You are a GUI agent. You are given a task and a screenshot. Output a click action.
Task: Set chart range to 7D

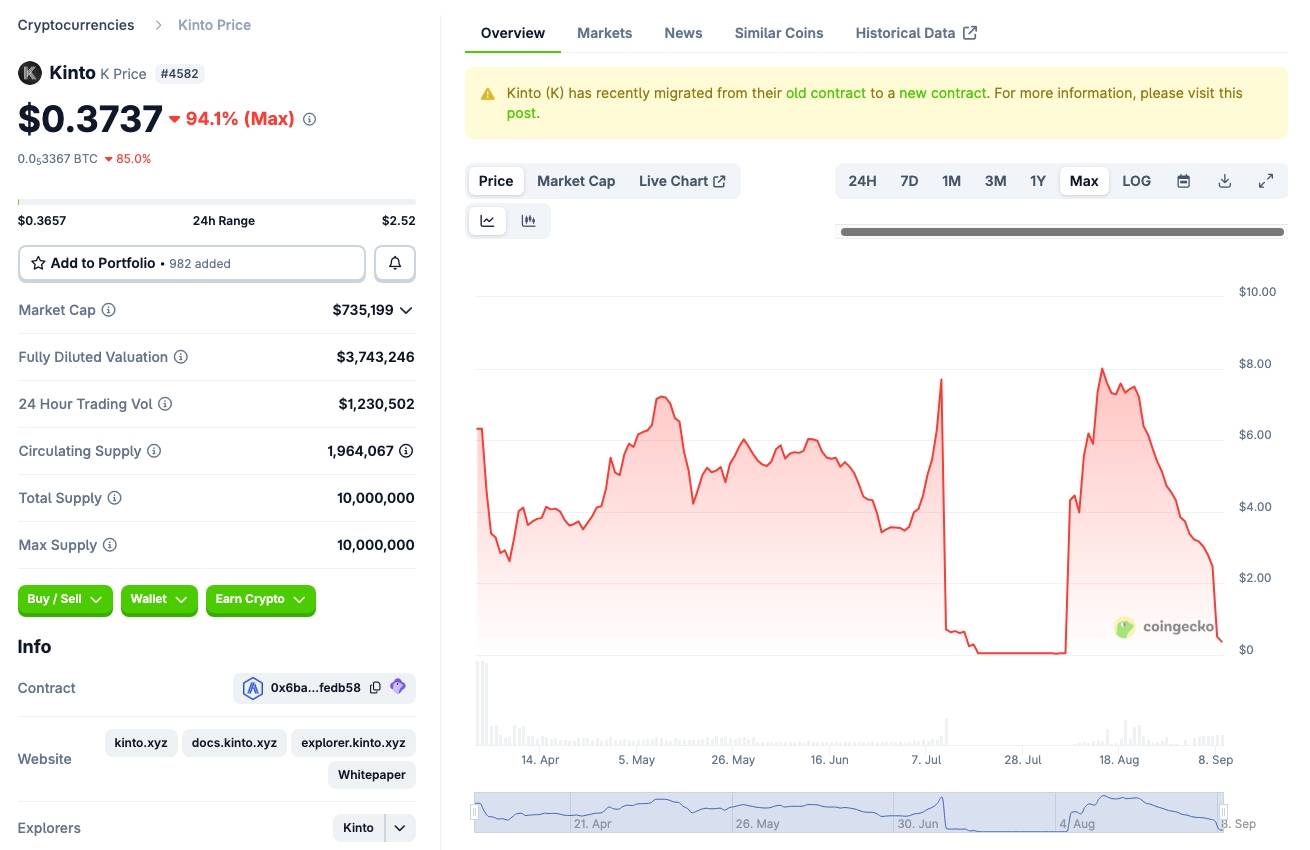pyautogui.click(x=909, y=181)
